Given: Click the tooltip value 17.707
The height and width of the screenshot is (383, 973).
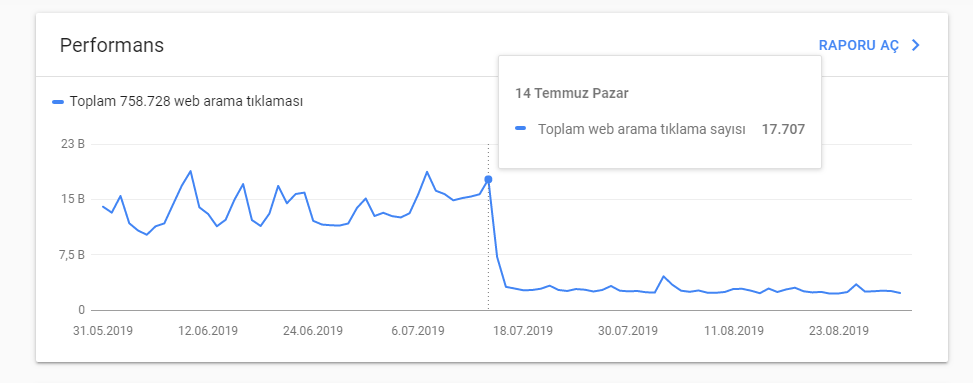Looking at the screenshot, I should [783, 129].
